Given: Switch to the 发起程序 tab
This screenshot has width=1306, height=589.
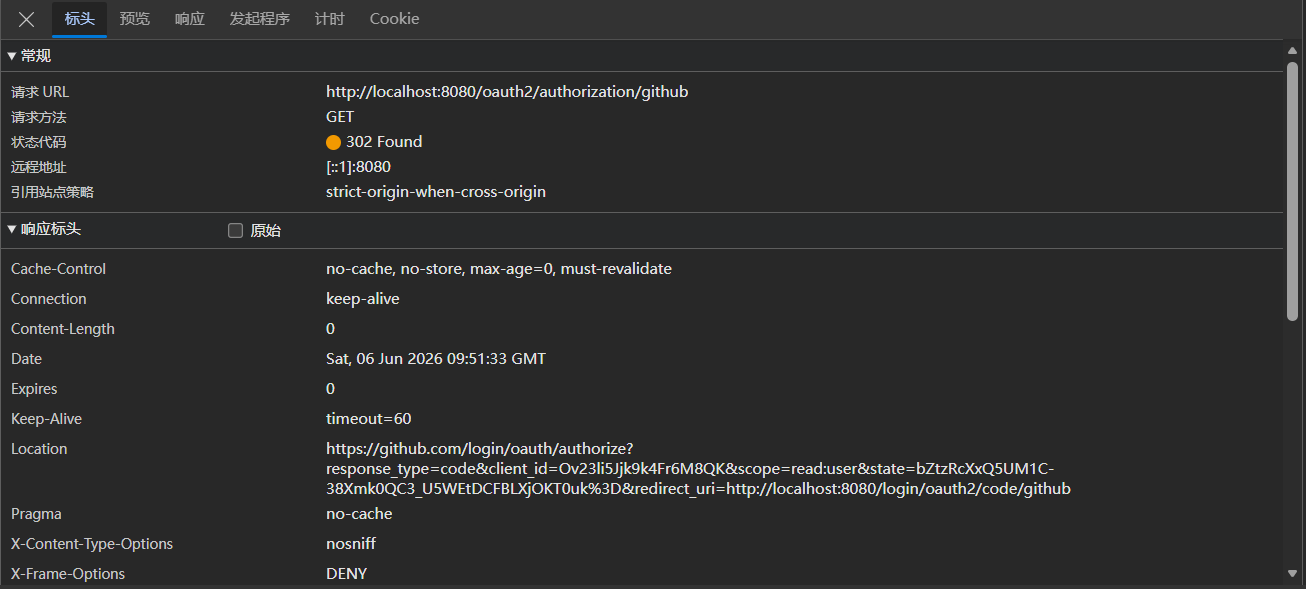Looking at the screenshot, I should (260, 19).
